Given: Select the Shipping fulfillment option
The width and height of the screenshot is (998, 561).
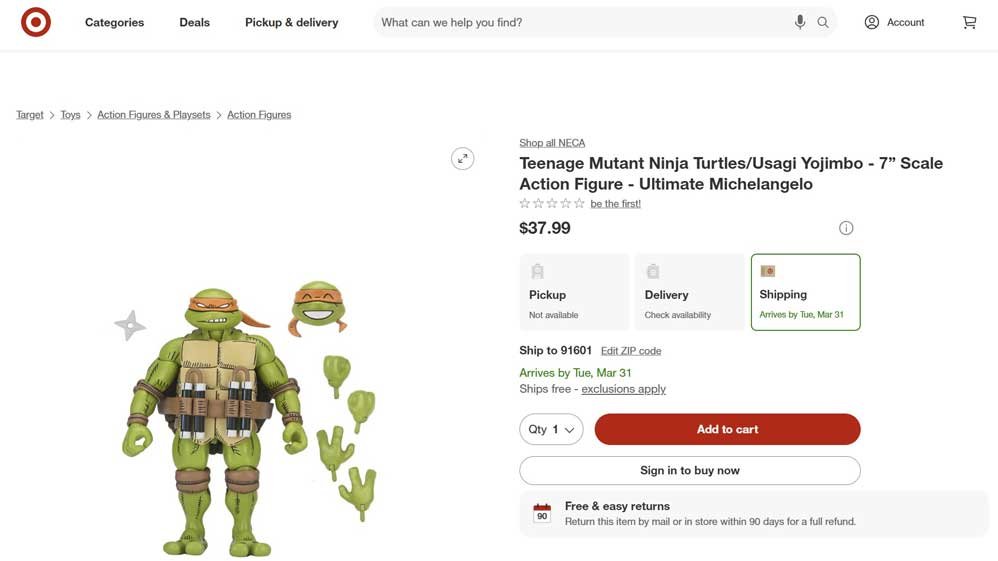Looking at the screenshot, I should click(x=805, y=292).
